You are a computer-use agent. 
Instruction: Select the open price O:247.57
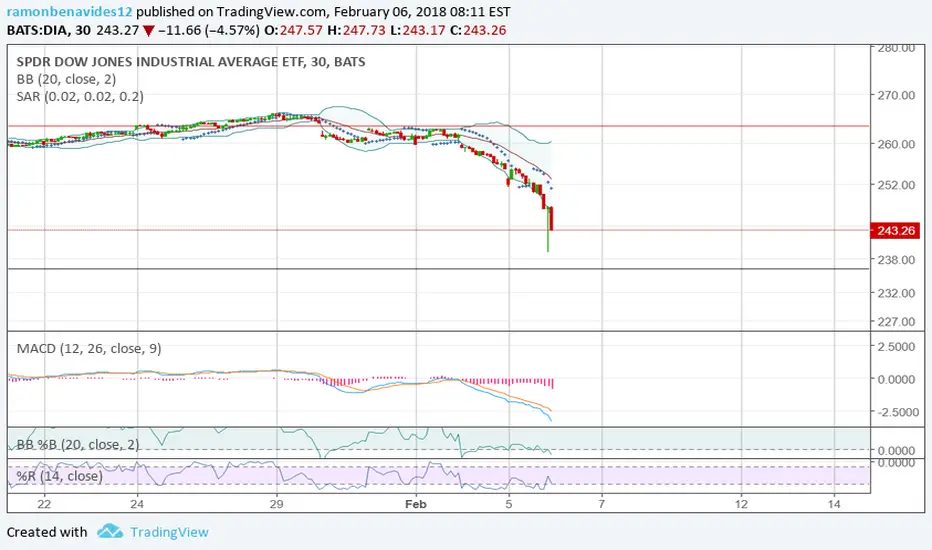293,30
